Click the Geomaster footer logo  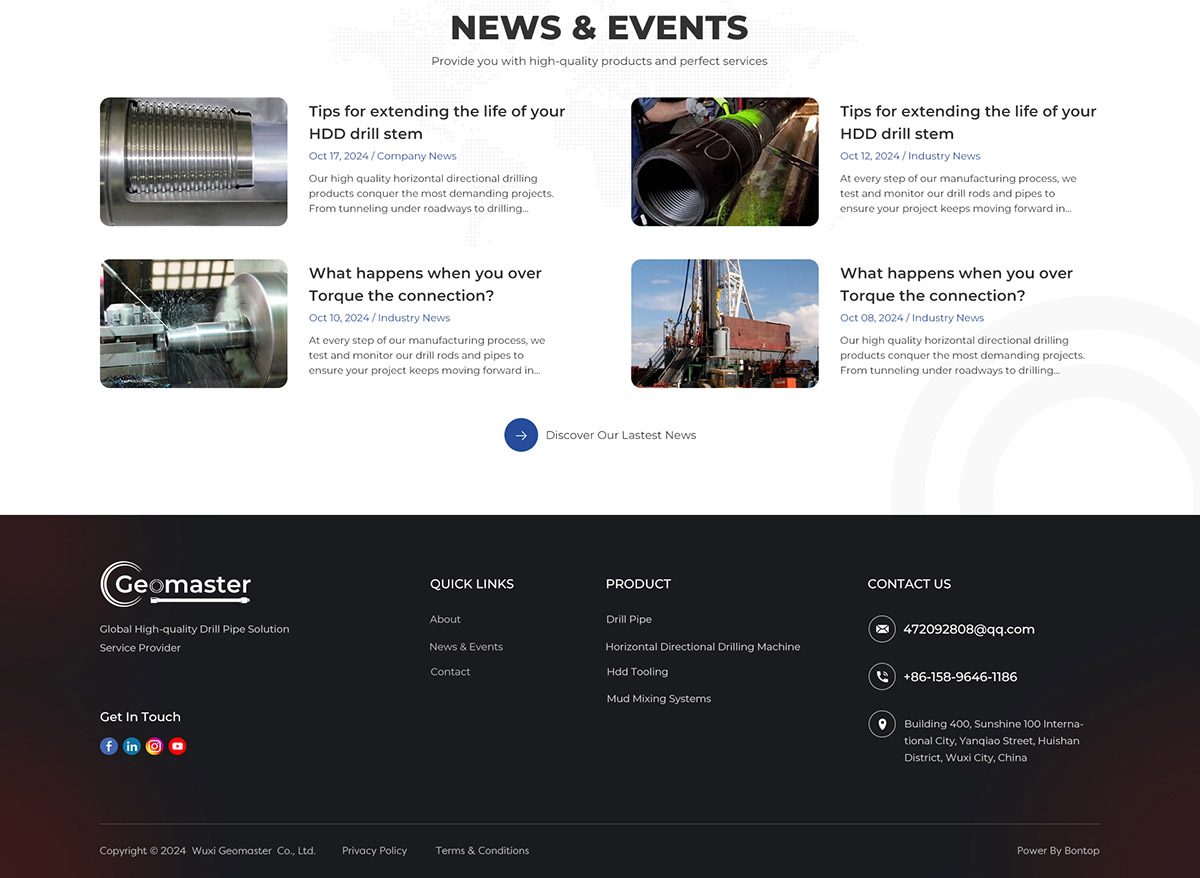(176, 584)
